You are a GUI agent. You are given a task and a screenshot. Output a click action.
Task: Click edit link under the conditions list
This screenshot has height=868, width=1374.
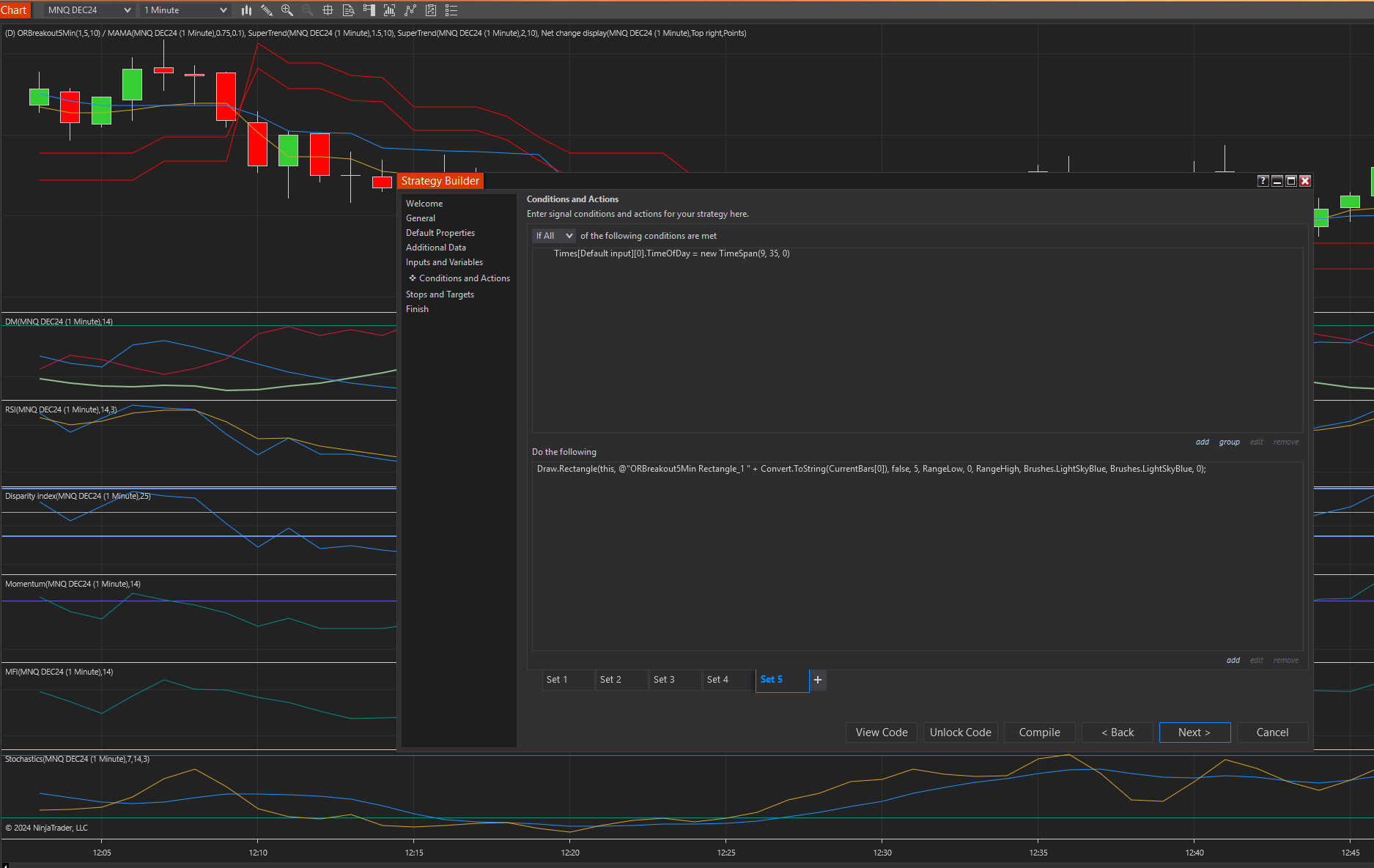1257,442
